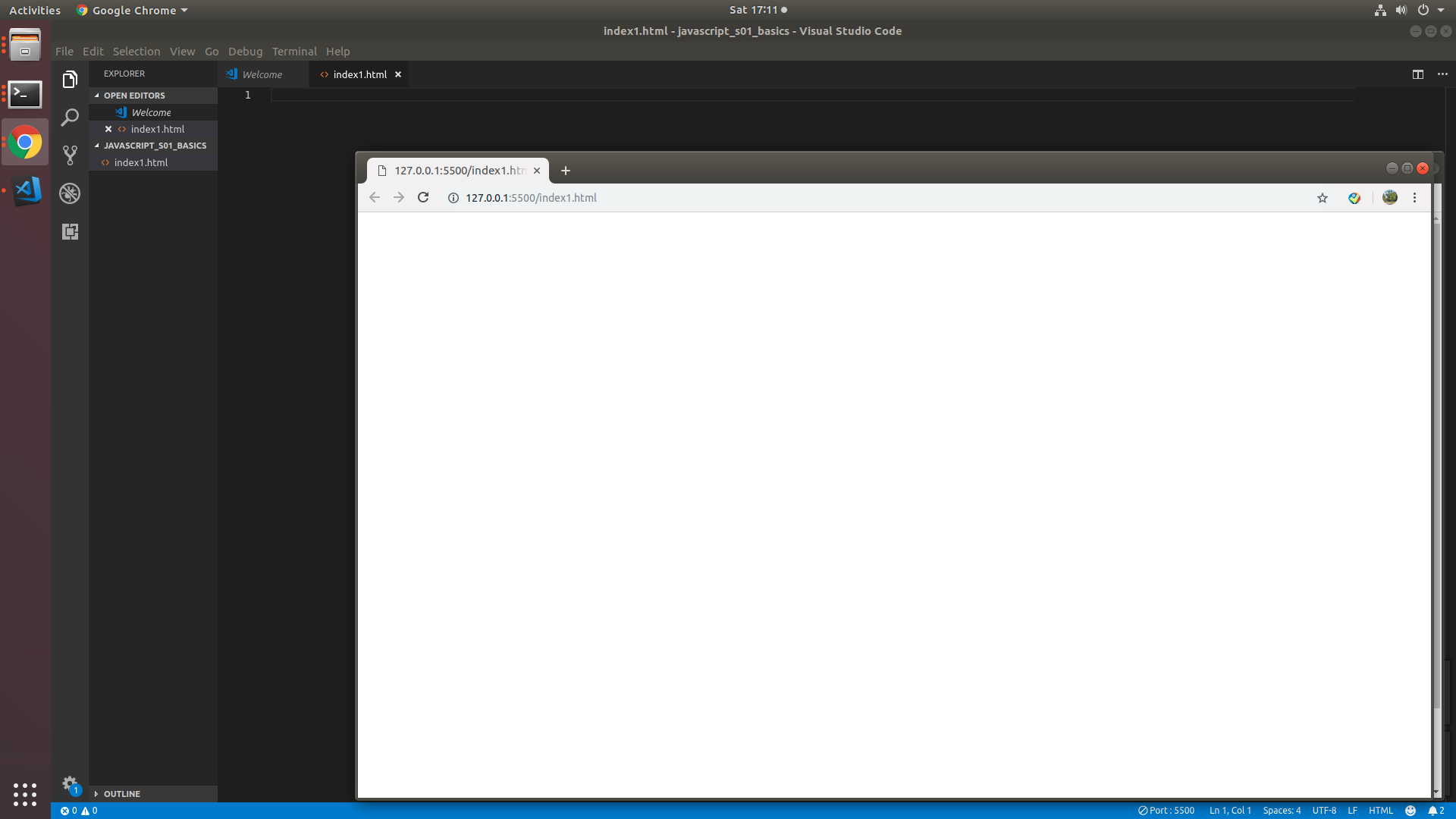
Task: Open a new Chrome tab with the plus button
Action: [x=566, y=171]
